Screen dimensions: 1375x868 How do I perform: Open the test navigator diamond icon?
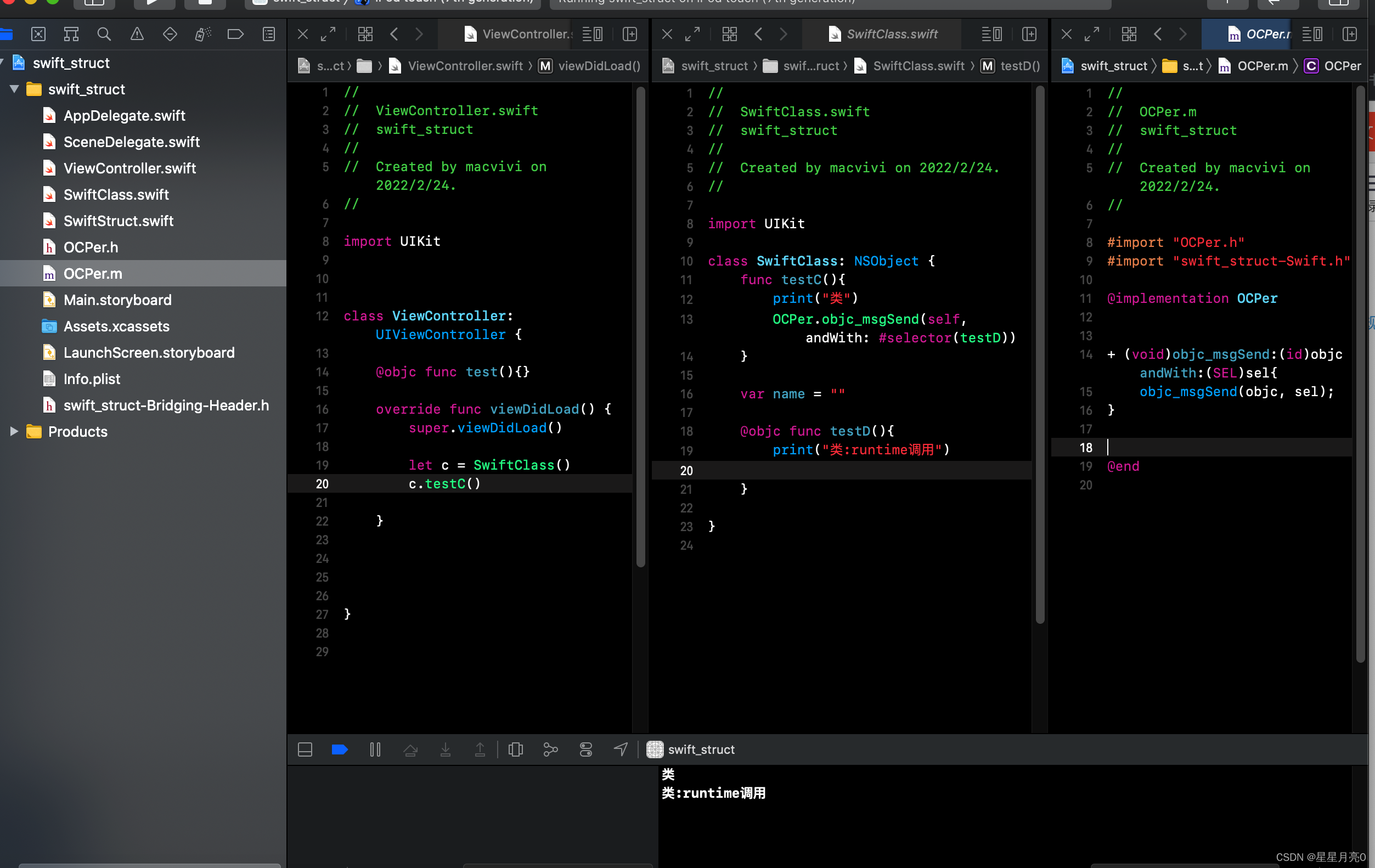click(x=170, y=34)
